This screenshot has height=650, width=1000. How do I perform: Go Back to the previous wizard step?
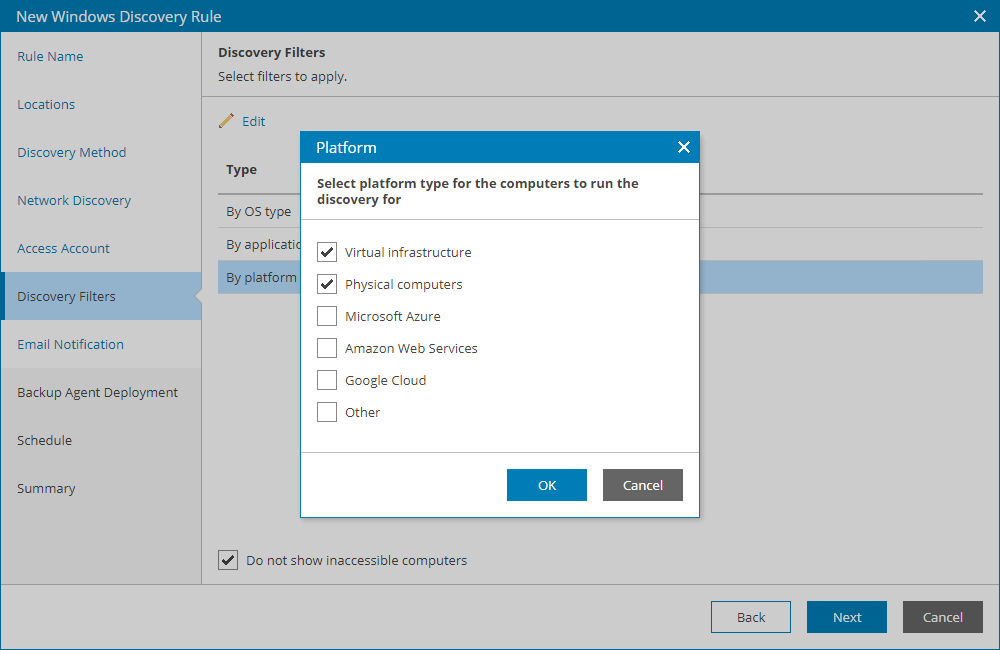(x=750, y=617)
